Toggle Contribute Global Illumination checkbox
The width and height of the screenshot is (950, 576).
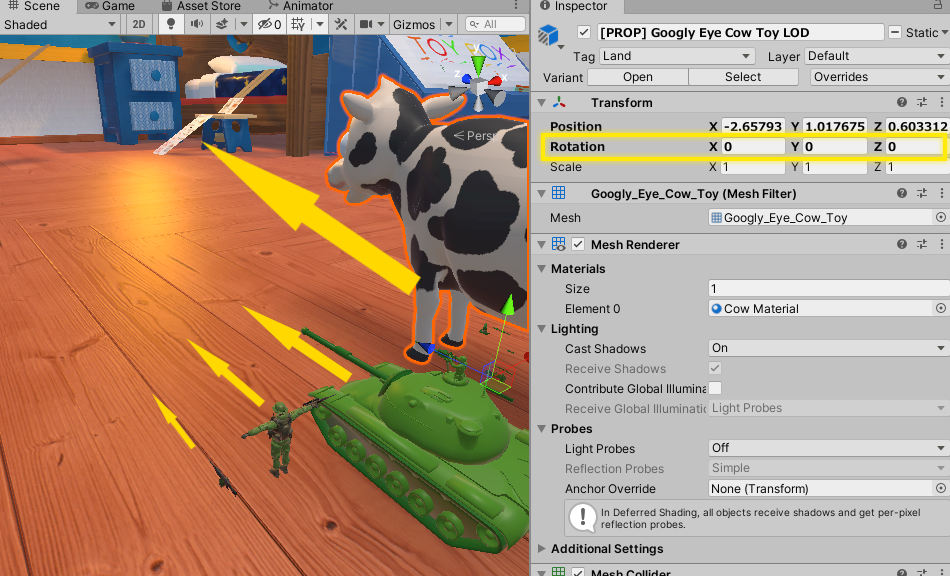click(715, 388)
